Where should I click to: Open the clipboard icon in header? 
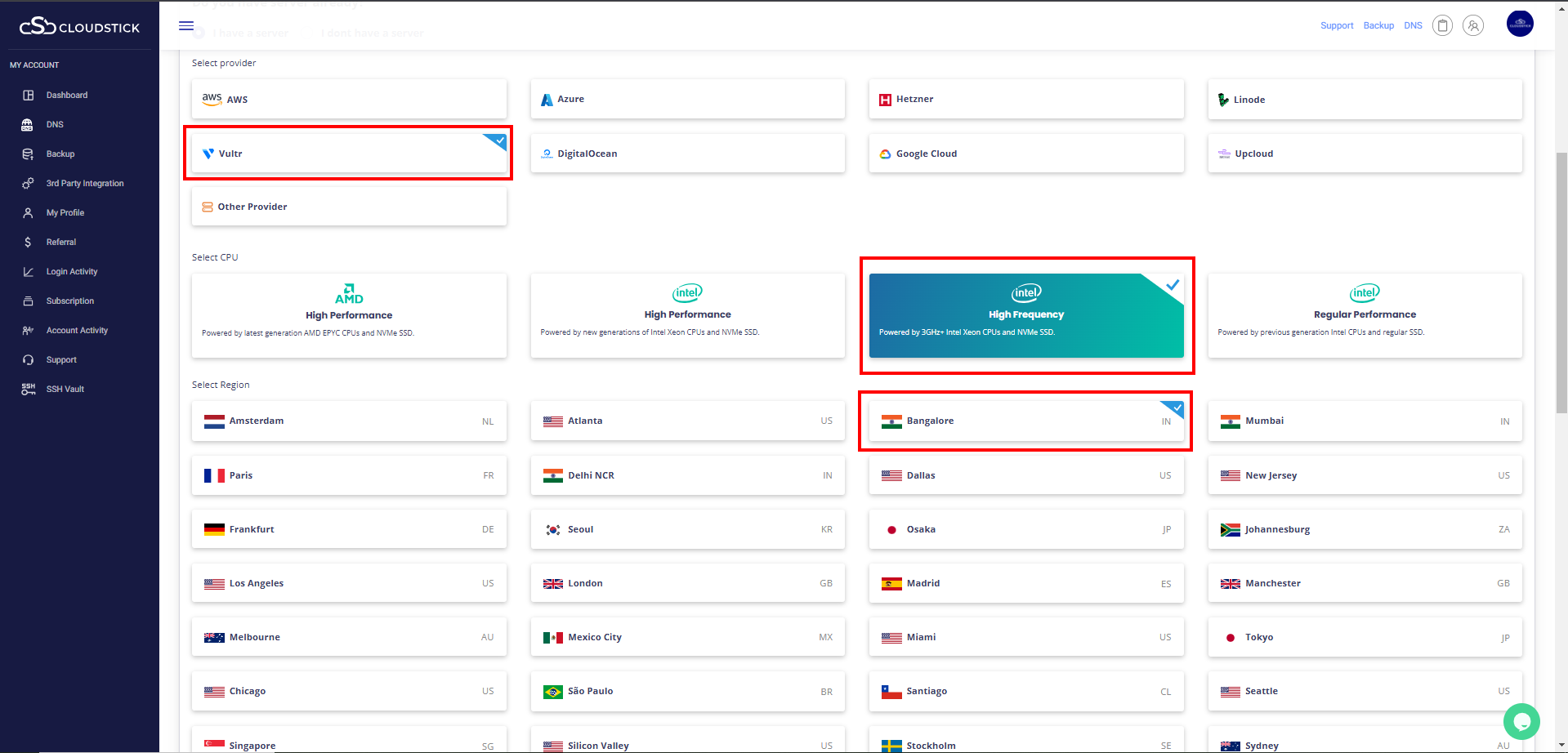click(1443, 26)
